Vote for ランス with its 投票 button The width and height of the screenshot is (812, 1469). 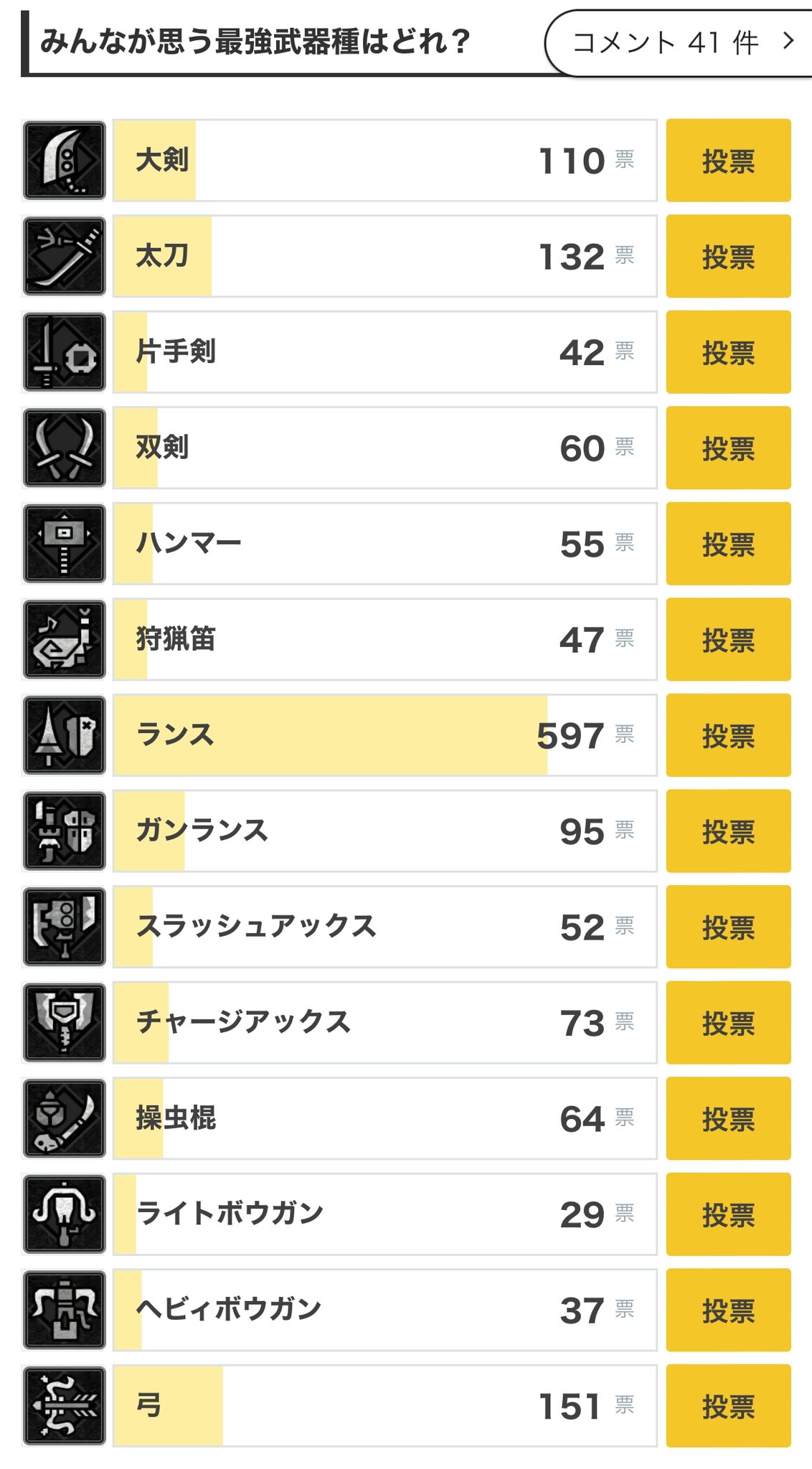pos(728,735)
